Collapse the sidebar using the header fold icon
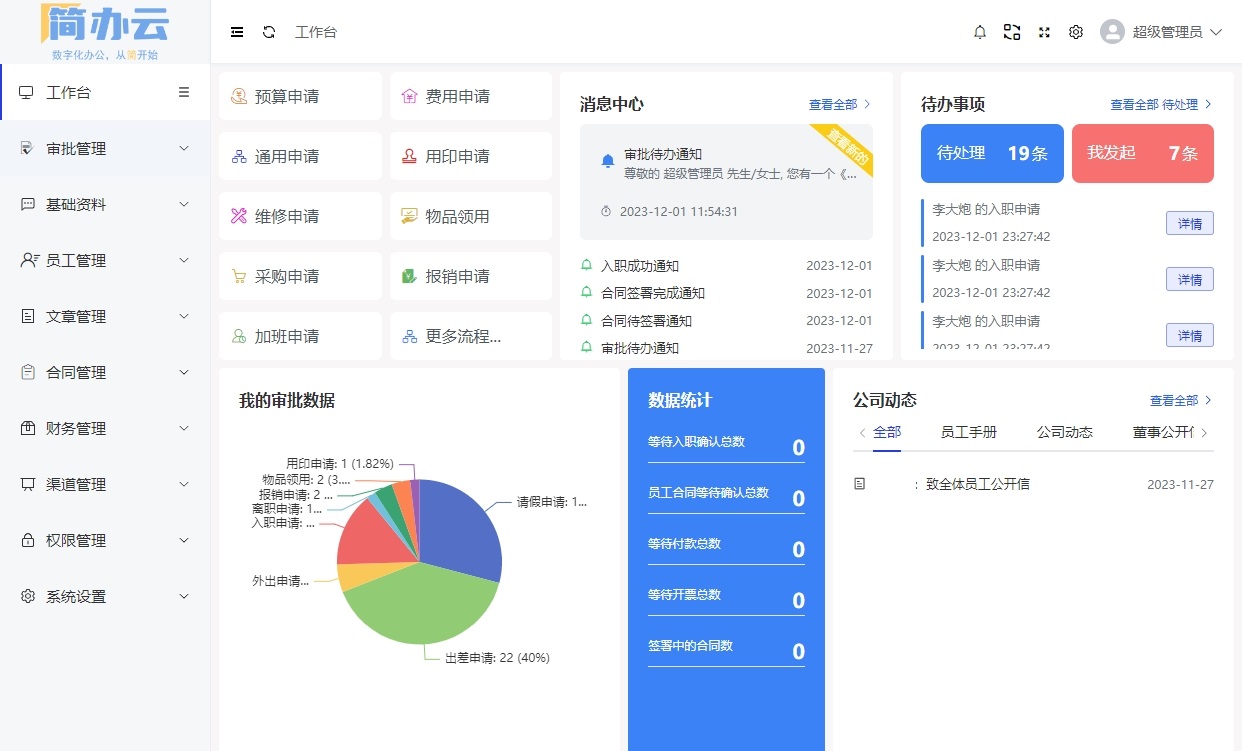Screen dimensions: 1242x751 237,32
